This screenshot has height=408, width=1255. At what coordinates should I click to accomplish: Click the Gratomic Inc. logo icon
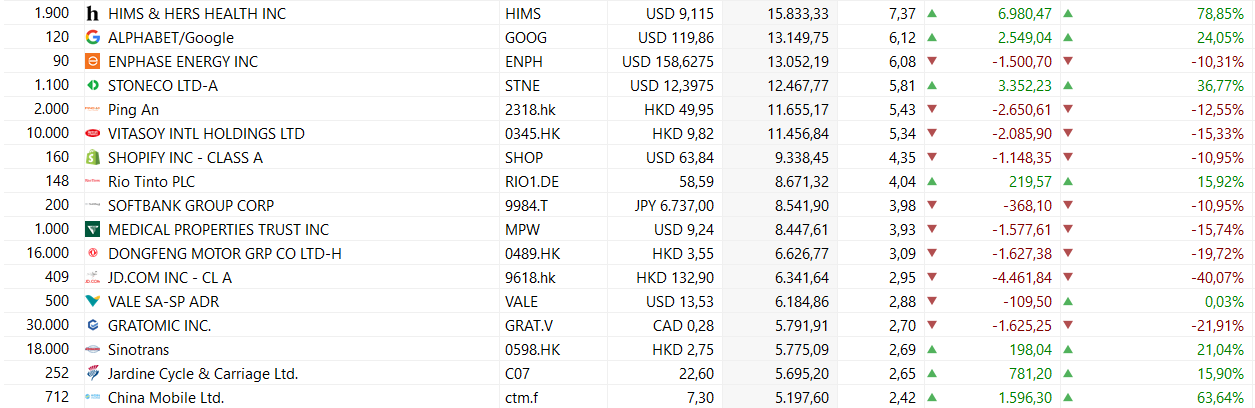tap(93, 325)
